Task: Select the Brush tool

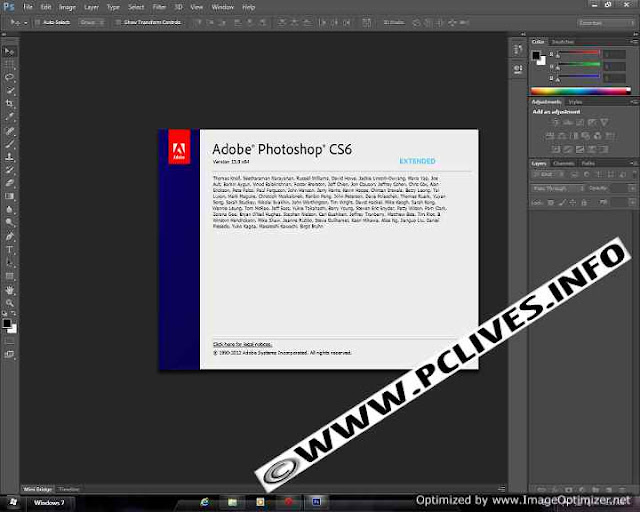Action: pos(9,144)
